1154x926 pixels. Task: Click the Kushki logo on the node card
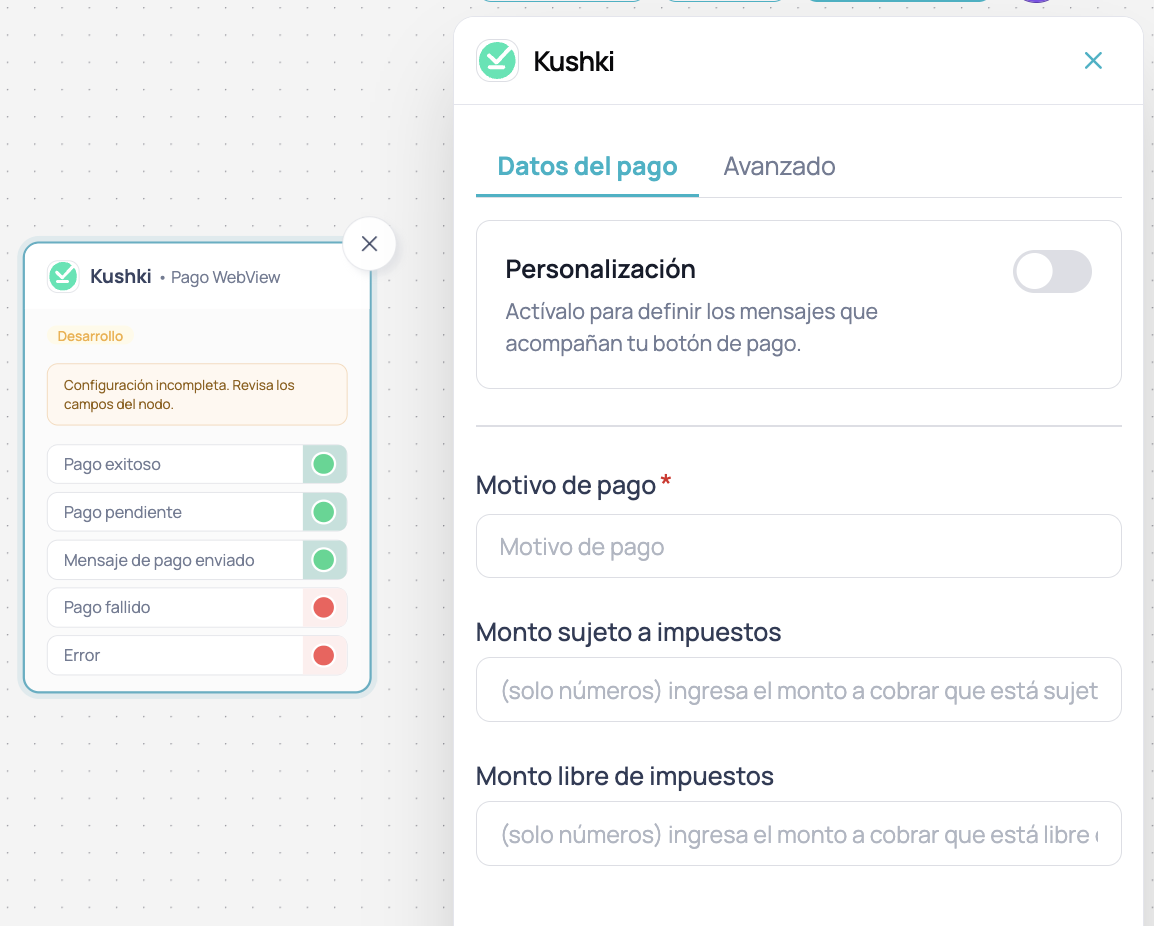pyautogui.click(x=63, y=277)
